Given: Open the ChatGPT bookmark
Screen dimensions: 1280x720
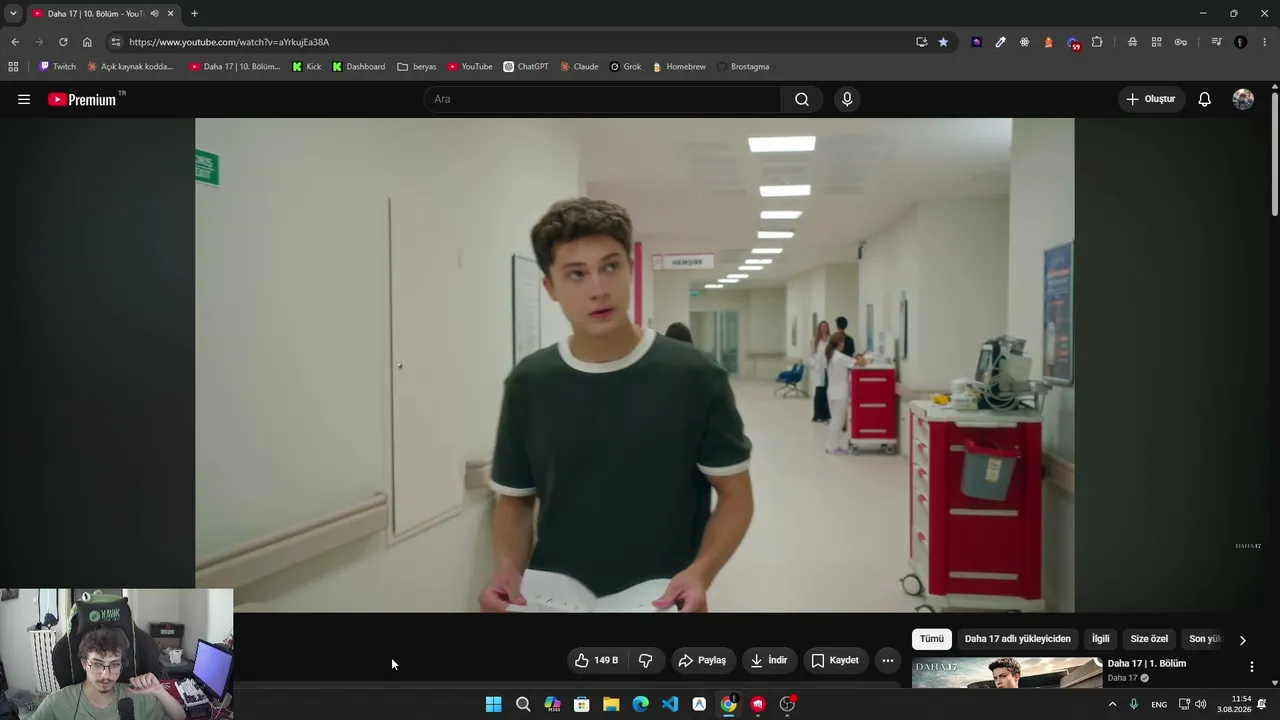Looking at the screenshot, I should pos(526,67).
